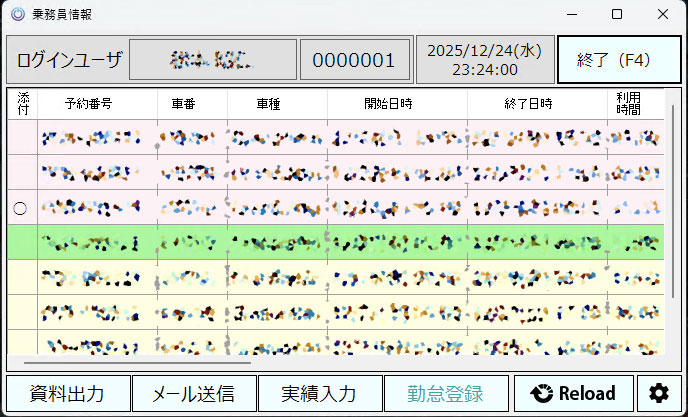This screenshot has width=688, height=417.
Task: Click the 添付 column header
Action: point(22,104)
